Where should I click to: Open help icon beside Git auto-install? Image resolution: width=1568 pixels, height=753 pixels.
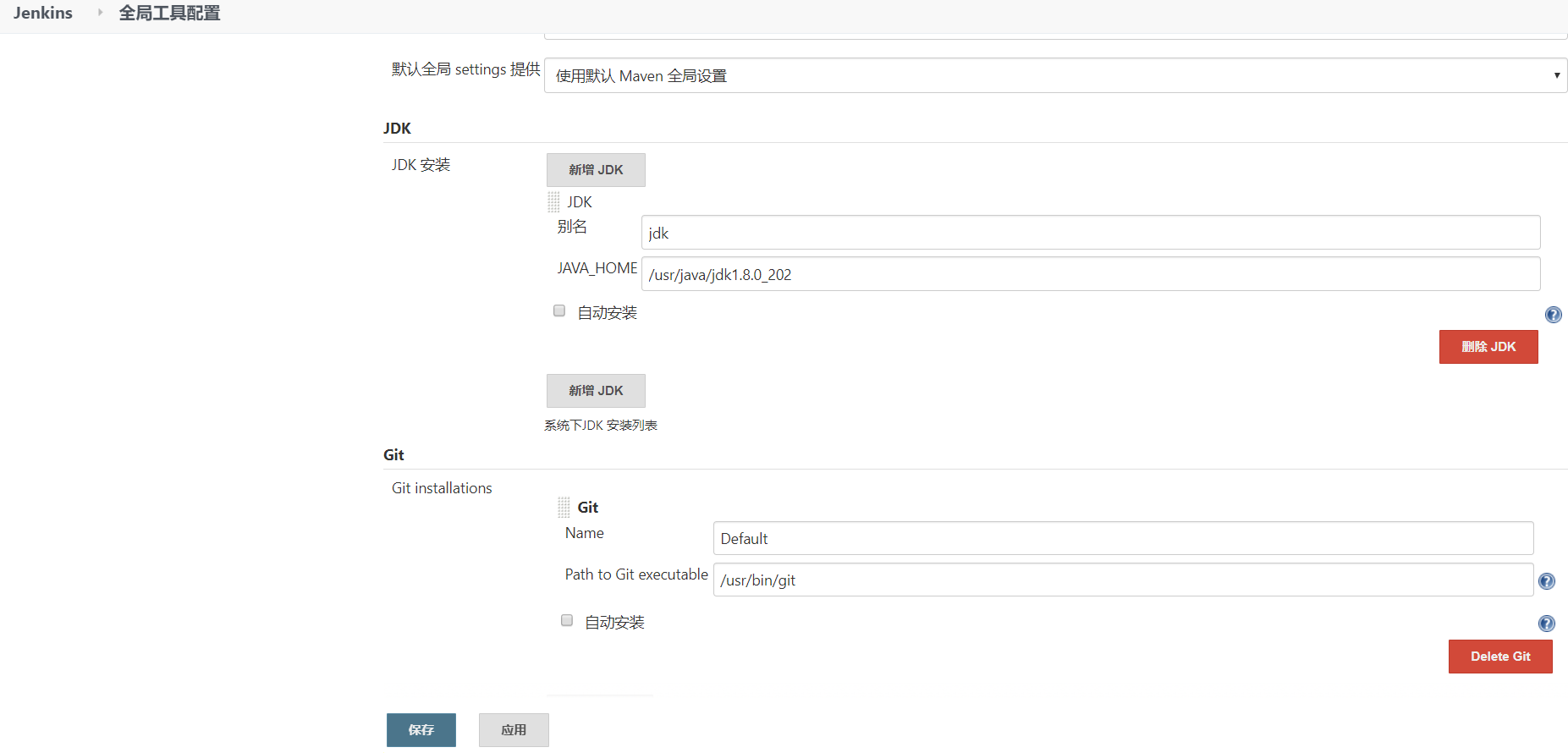(1546, 624)
